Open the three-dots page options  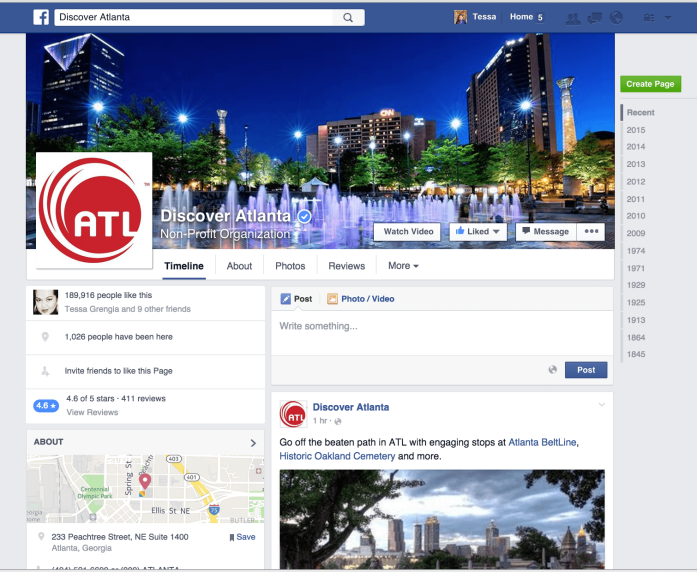coord(591,232)
